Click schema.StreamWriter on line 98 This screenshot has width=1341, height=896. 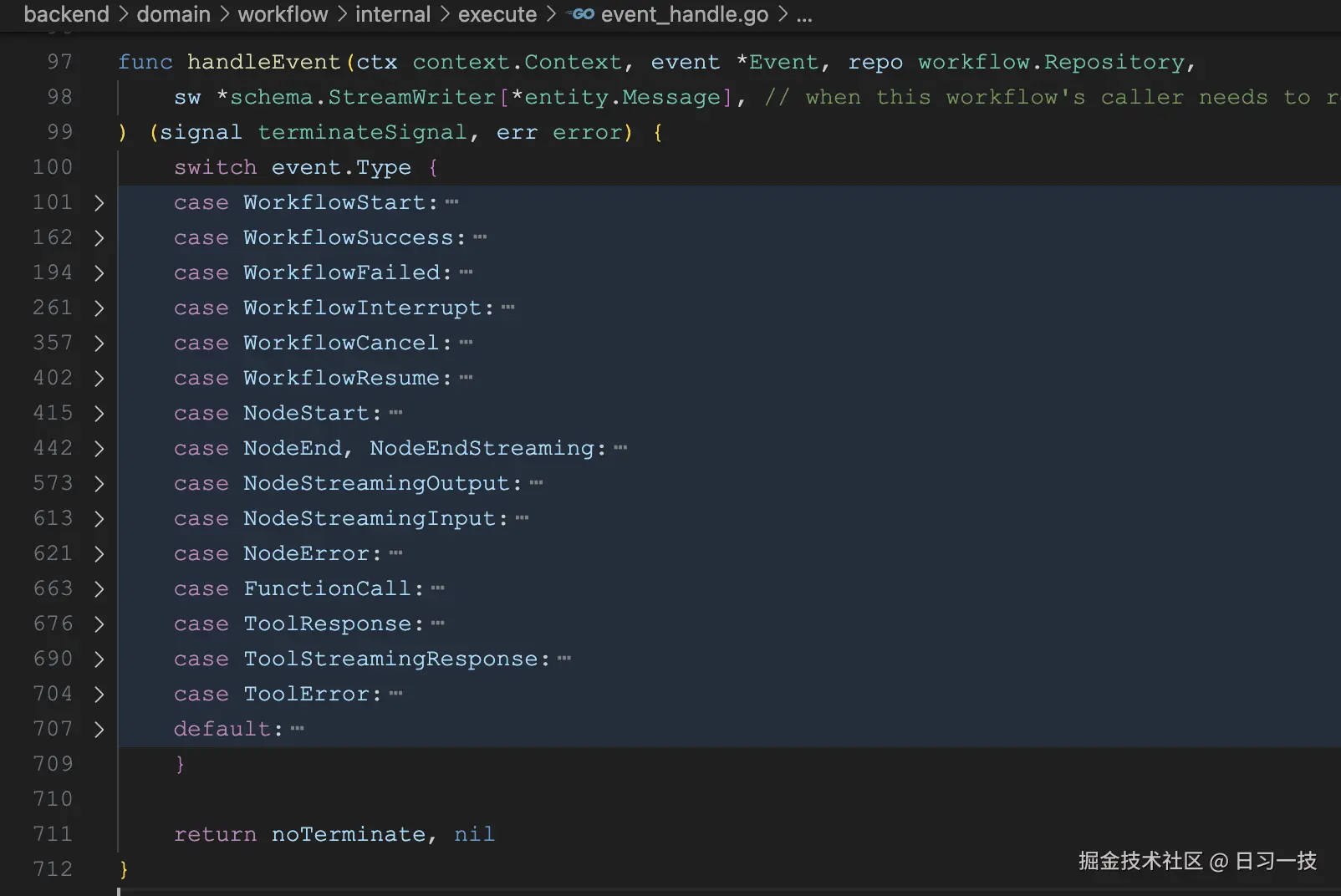[x=363, y=97]
